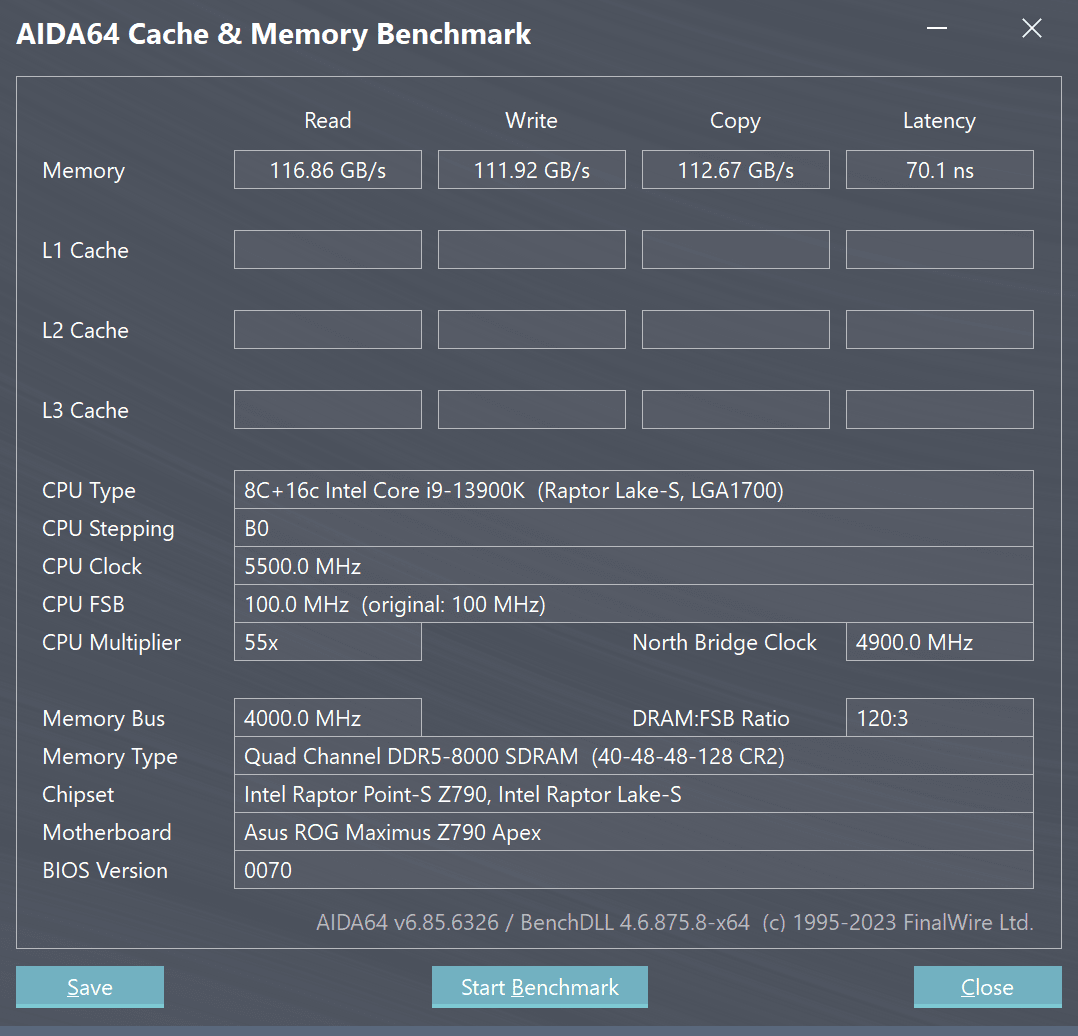Click the DRAM:FSB Ratio label
The height and width of the screenshot is (1036, 1078).
click(x=711, y=718)
